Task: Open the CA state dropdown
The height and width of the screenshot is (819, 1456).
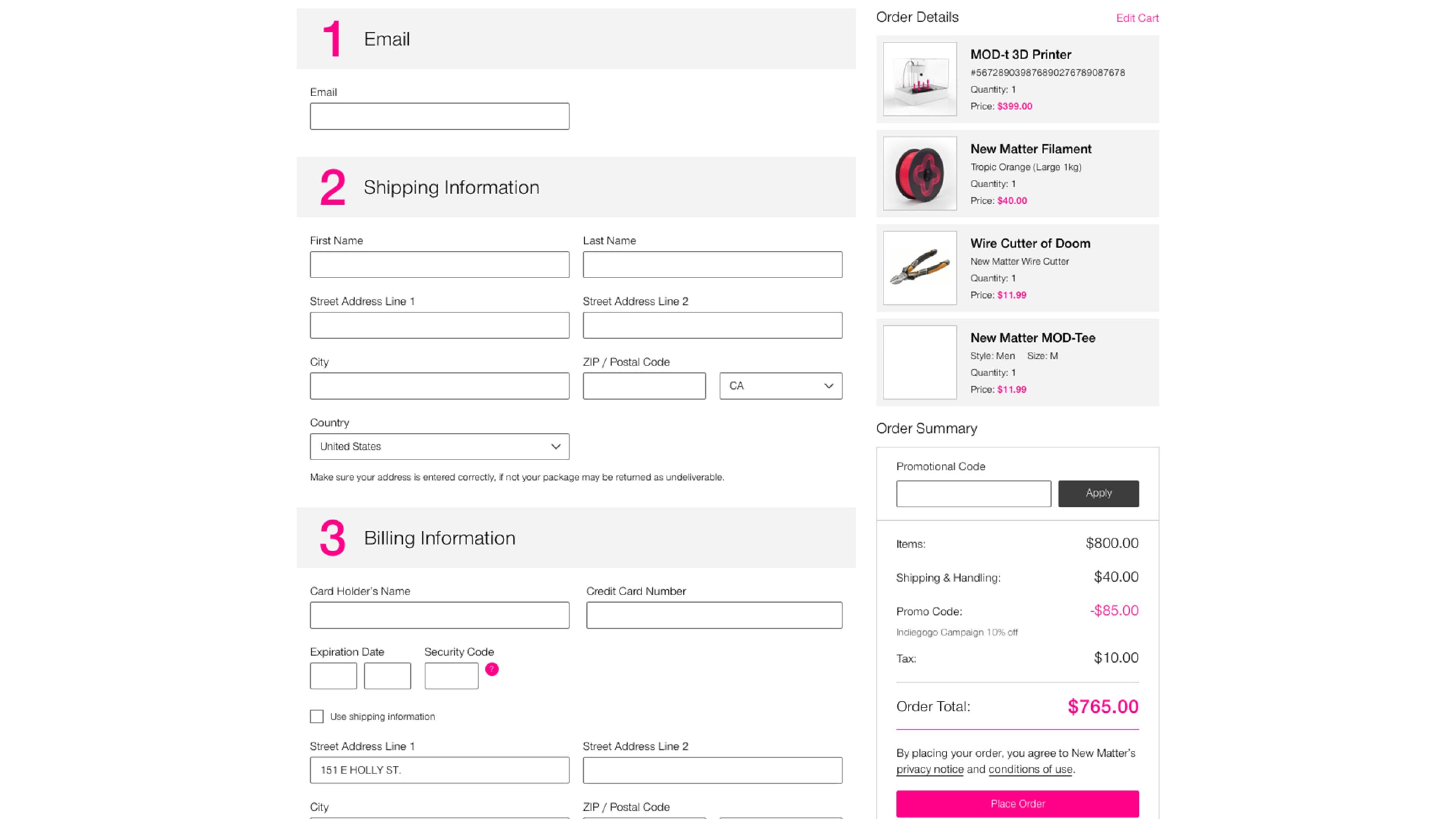Action: click(780, 386)
